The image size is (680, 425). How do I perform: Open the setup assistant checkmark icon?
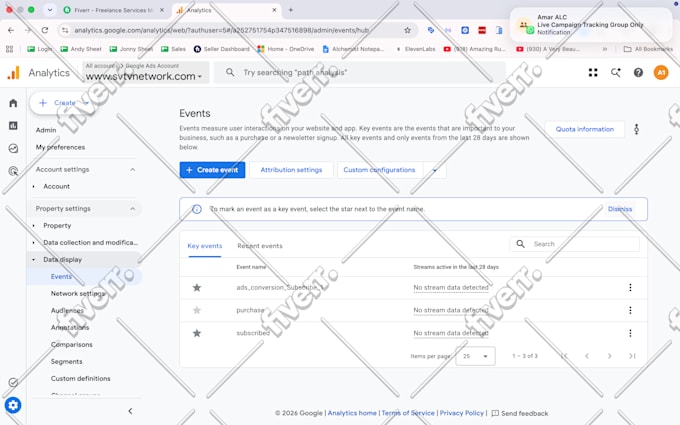(13, 382)
